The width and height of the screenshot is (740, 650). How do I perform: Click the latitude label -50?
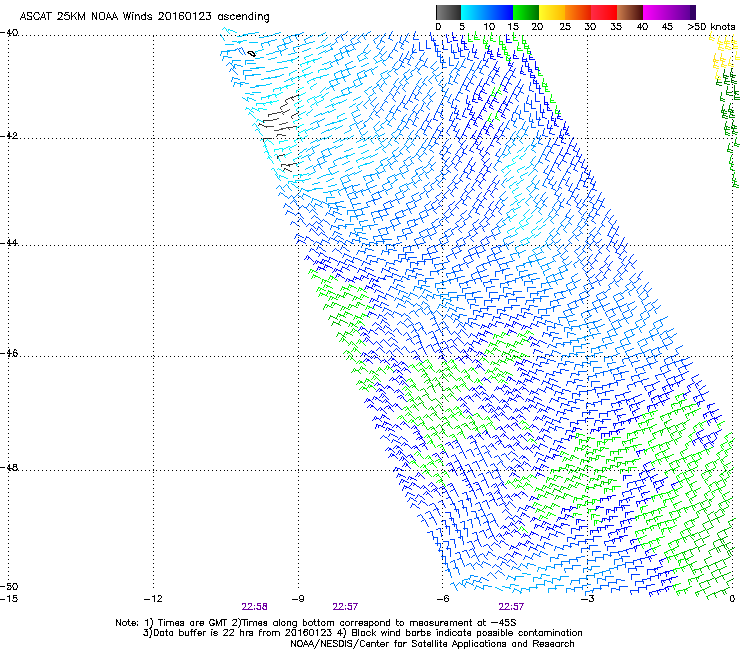pos(9,586)
